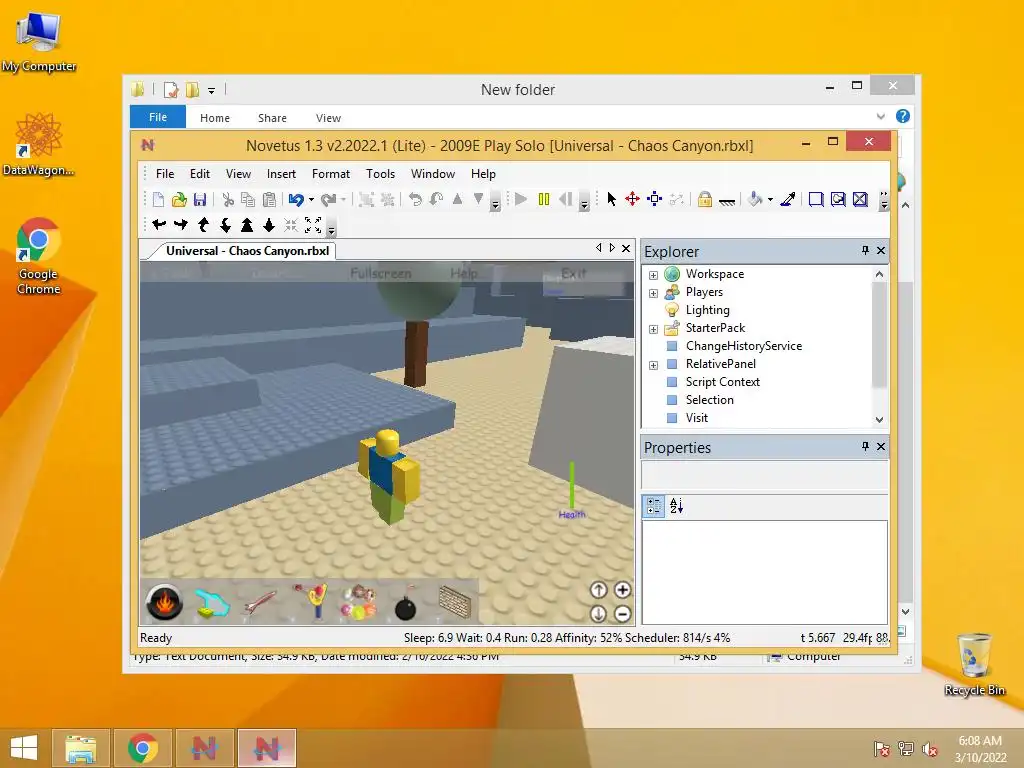1024x768 pixels.
Task: Toggle the Lock padlock tool
Action: [x=705, y=199]
